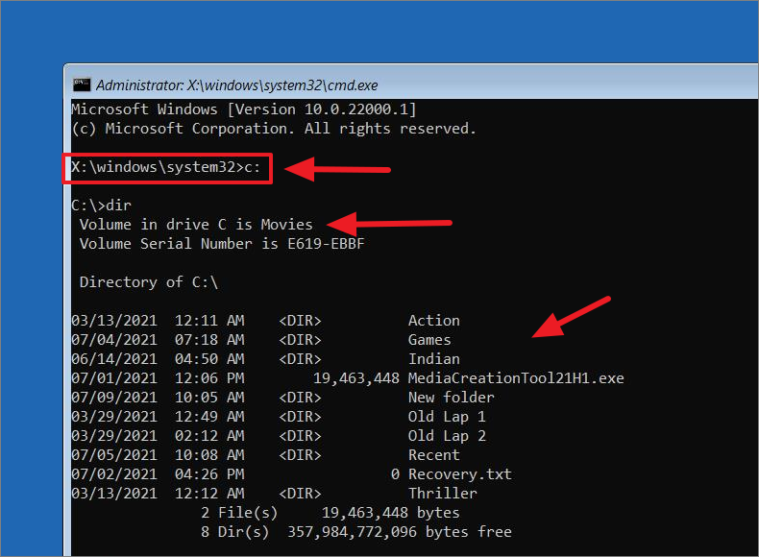Click the C:\>dir command line
This screenshot has height=557, width=759.
pyautogui.click(x=101, y=206)
